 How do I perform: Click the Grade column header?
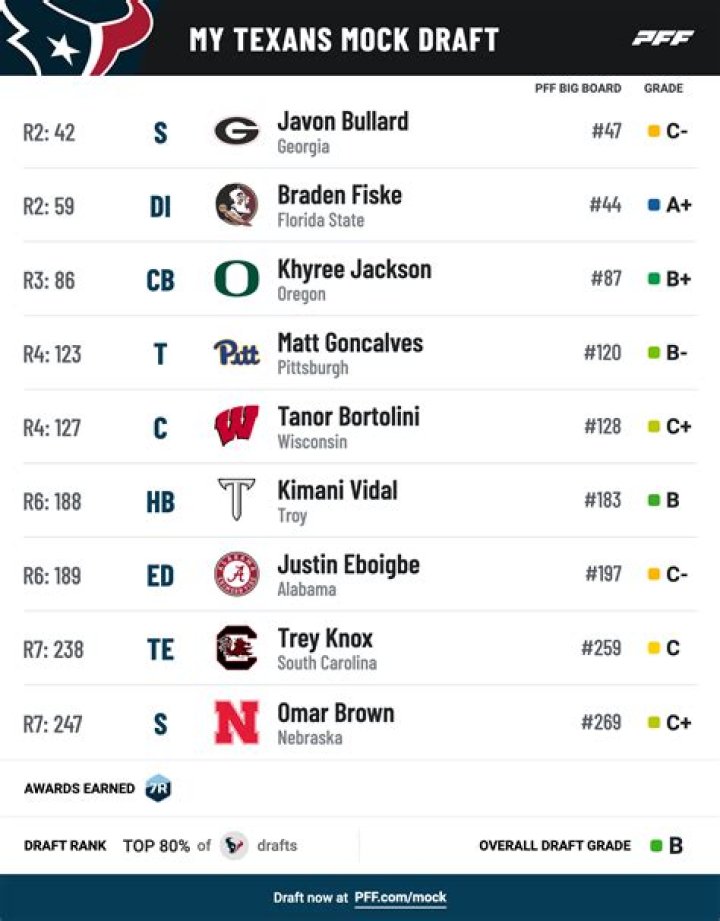tap(663, 88)
